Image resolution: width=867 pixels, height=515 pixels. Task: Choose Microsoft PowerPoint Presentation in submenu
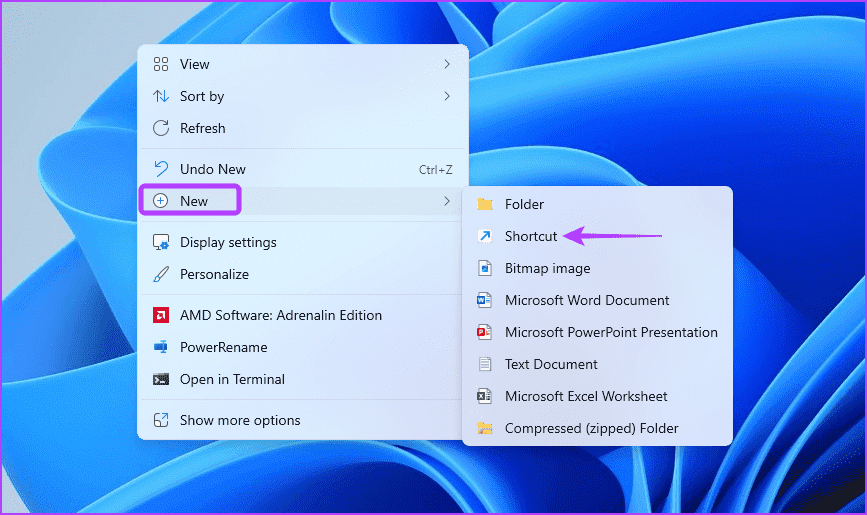coord(597,332)
